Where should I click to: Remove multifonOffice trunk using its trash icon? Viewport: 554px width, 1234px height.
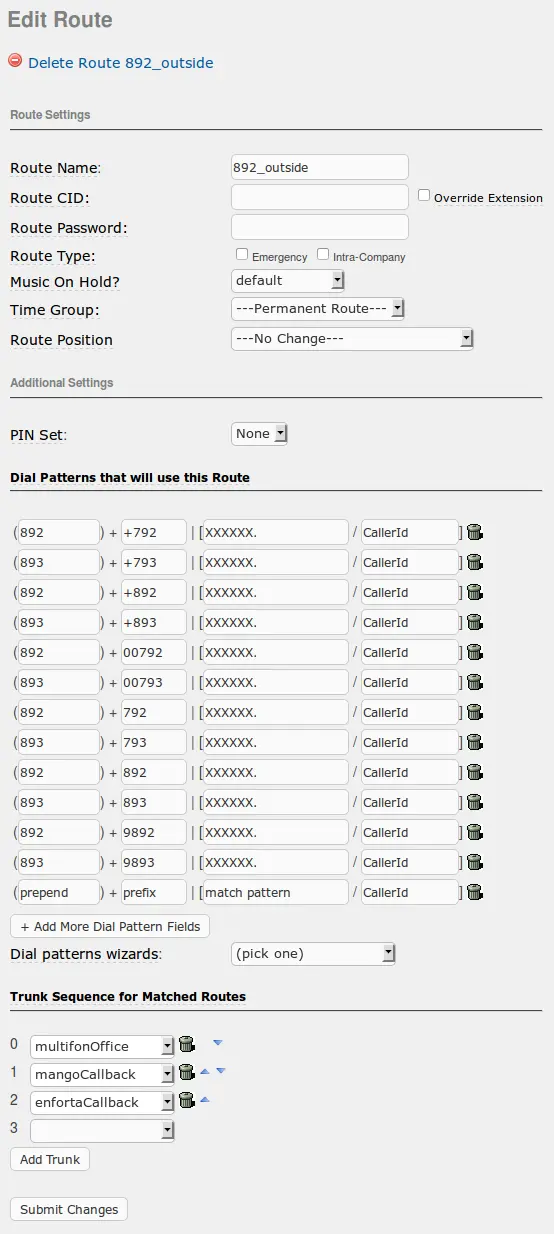(186, 1045)
